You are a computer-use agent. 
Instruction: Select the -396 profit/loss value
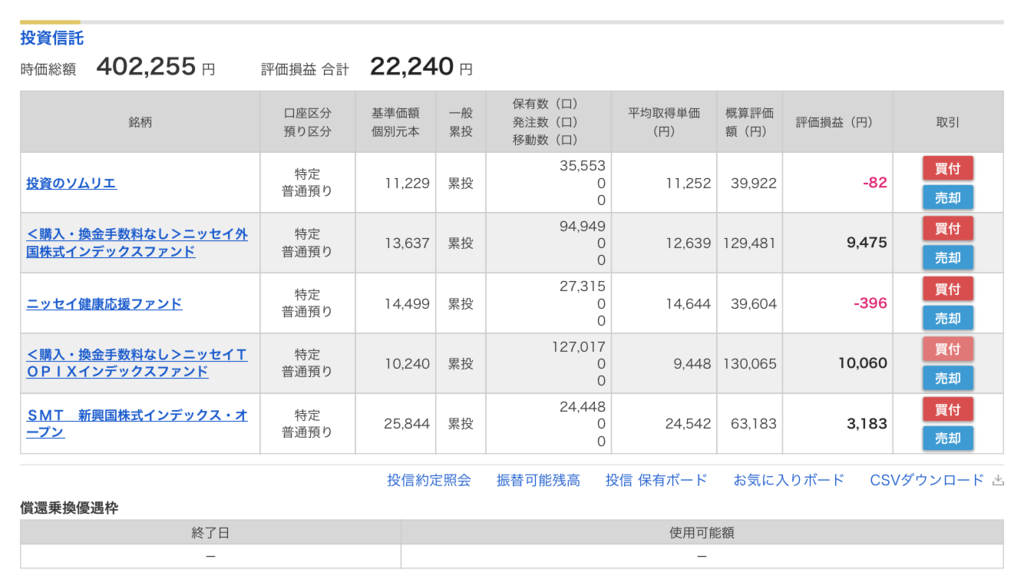coord(870,303)
